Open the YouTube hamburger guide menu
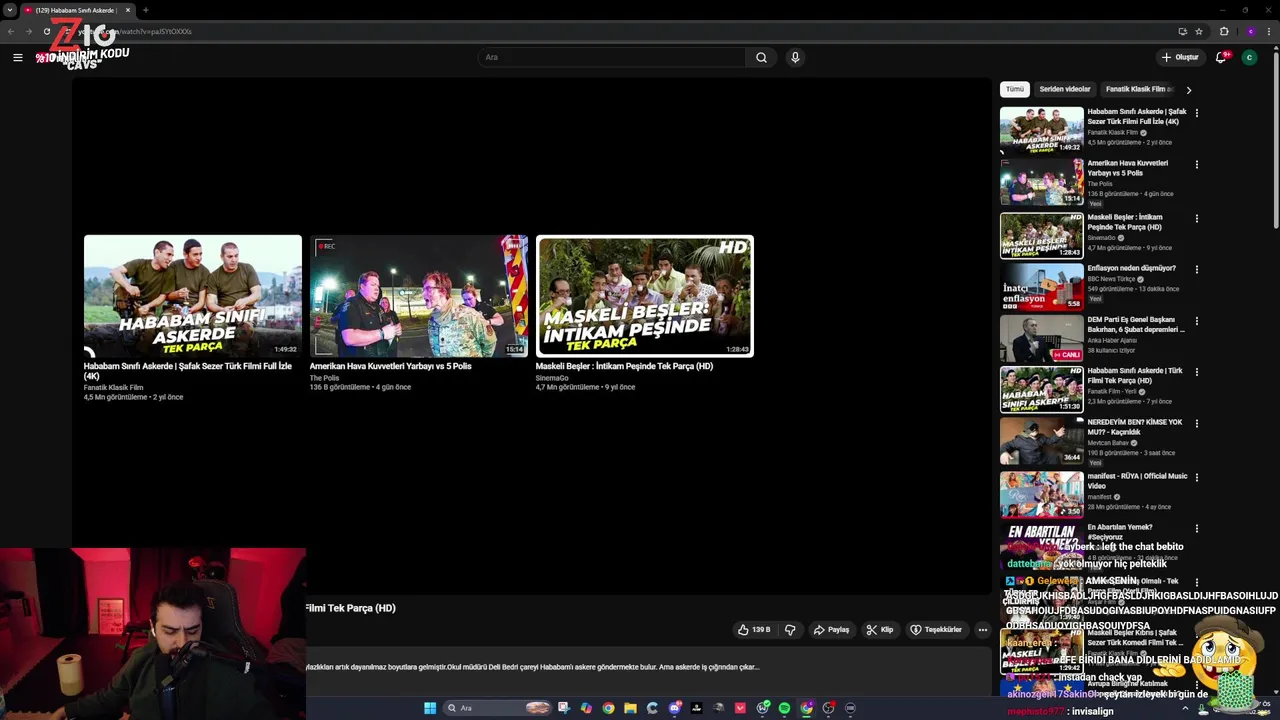This screenshot has height=720, width=1280. click(17, 57)
